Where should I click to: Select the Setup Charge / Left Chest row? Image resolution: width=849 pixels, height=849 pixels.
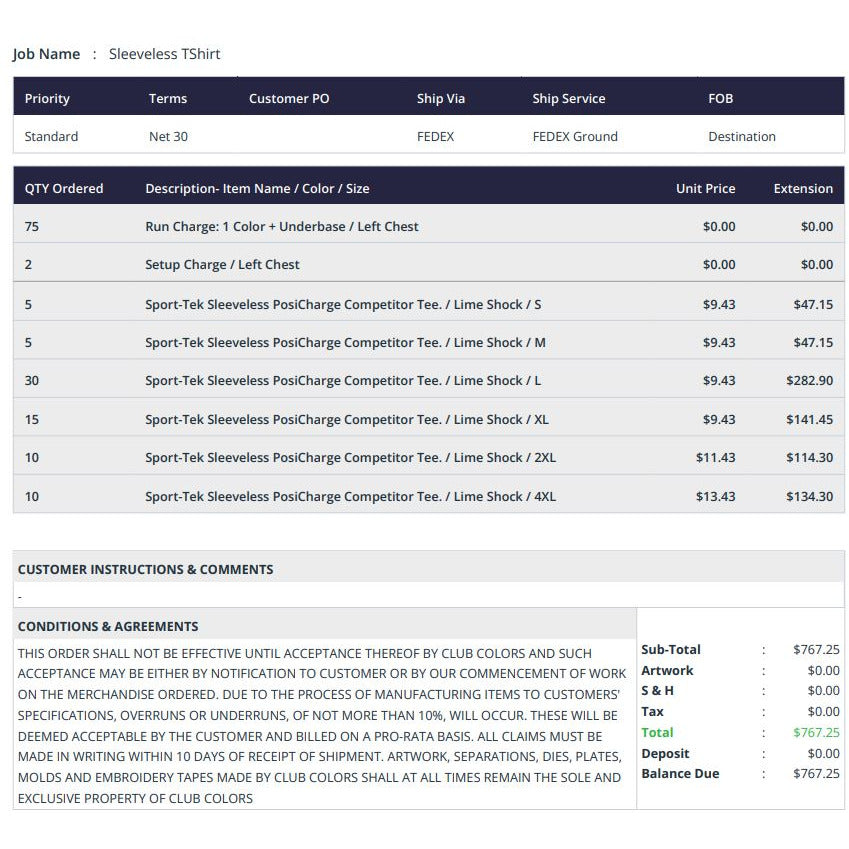[x=429, y=264]
